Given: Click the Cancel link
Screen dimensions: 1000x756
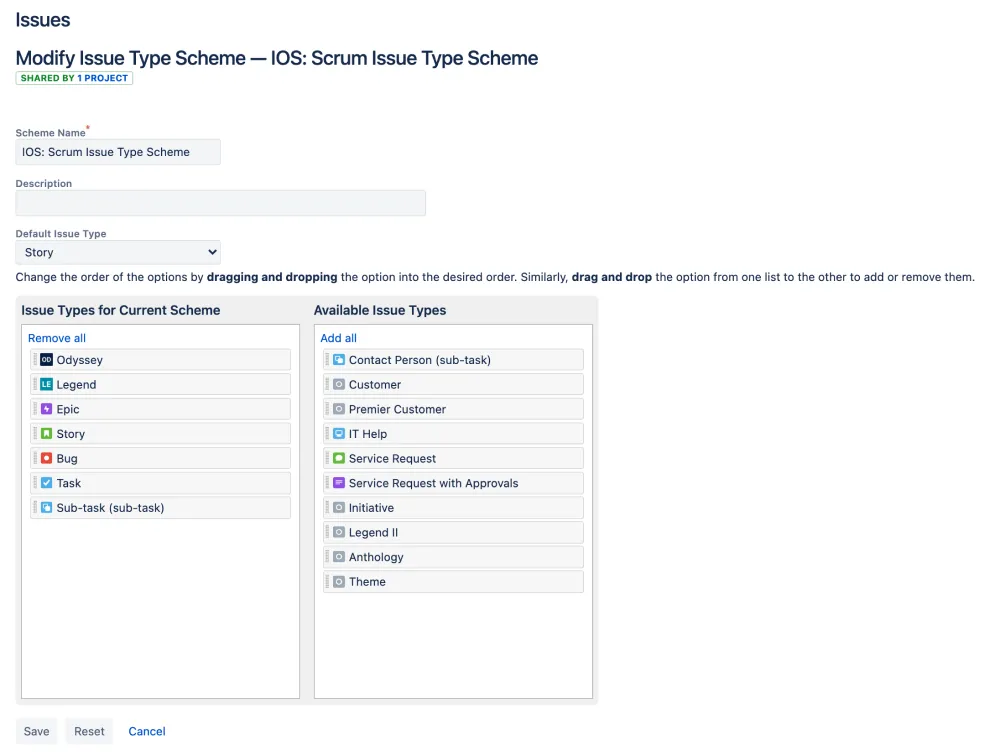Looking at the screenshot, I should 147,731.
